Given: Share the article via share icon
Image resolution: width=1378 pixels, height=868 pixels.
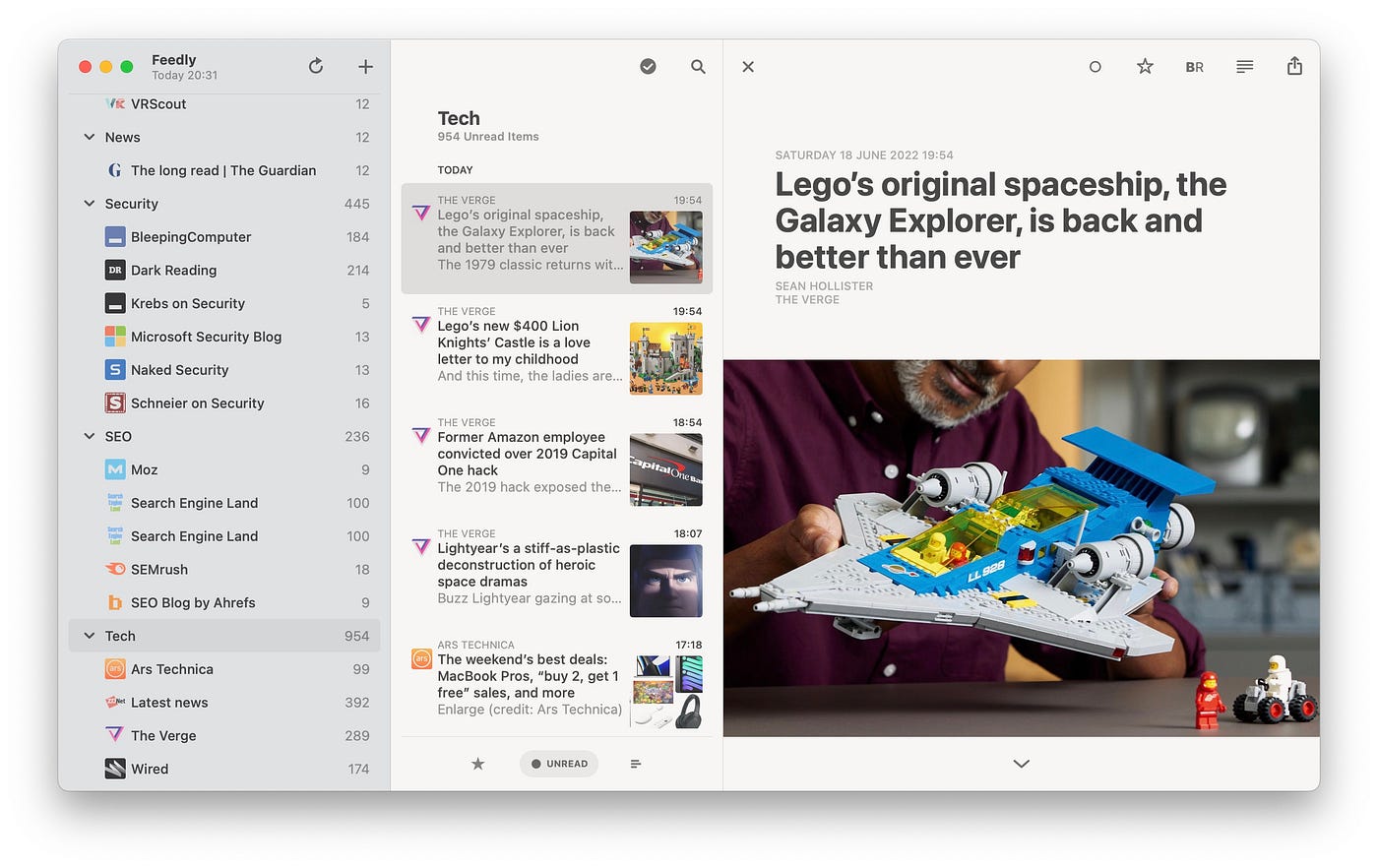Looking at the screenshot, I should [x=1294, y=66].
